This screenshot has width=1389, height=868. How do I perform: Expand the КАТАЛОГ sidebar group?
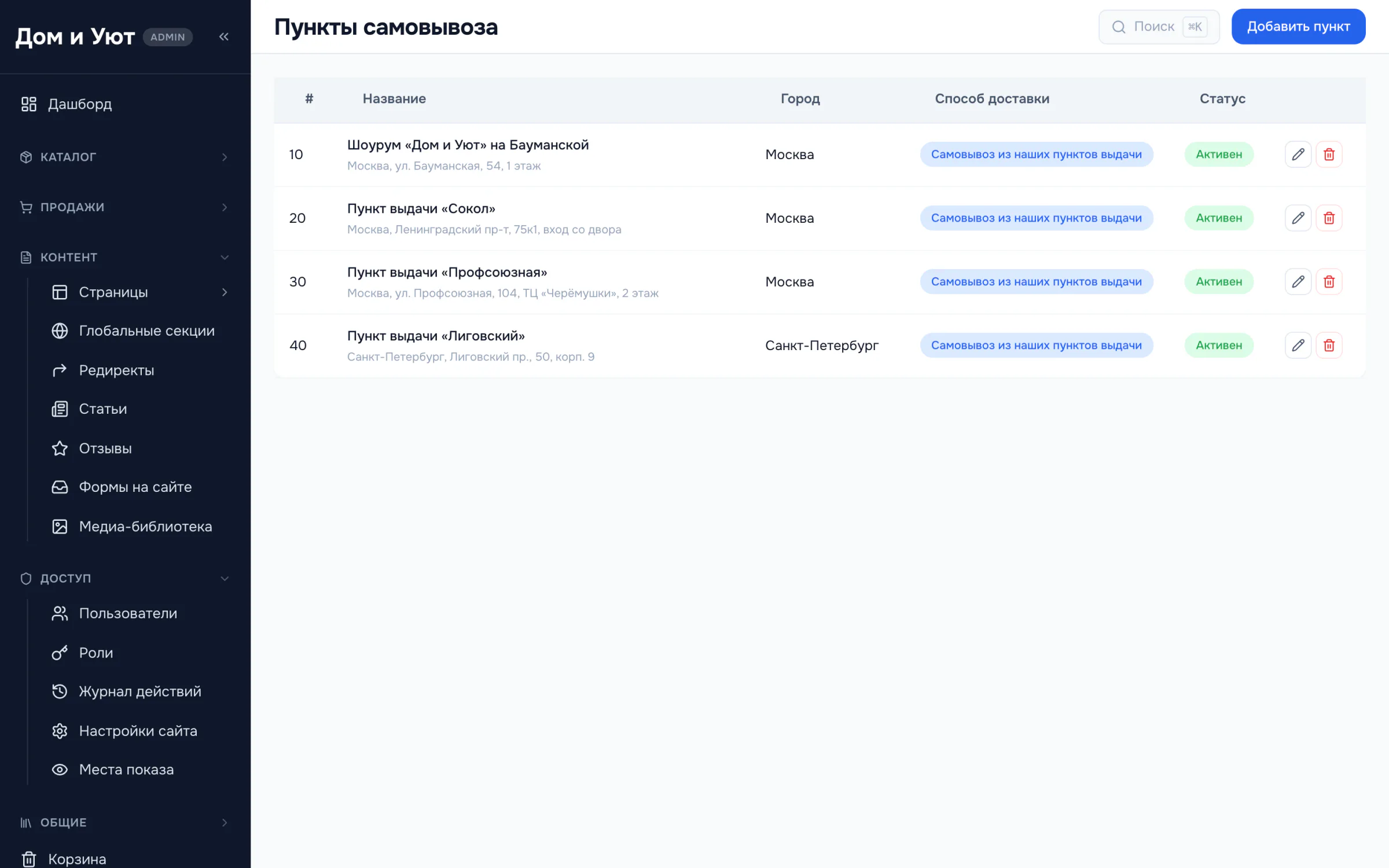[125, 157]
